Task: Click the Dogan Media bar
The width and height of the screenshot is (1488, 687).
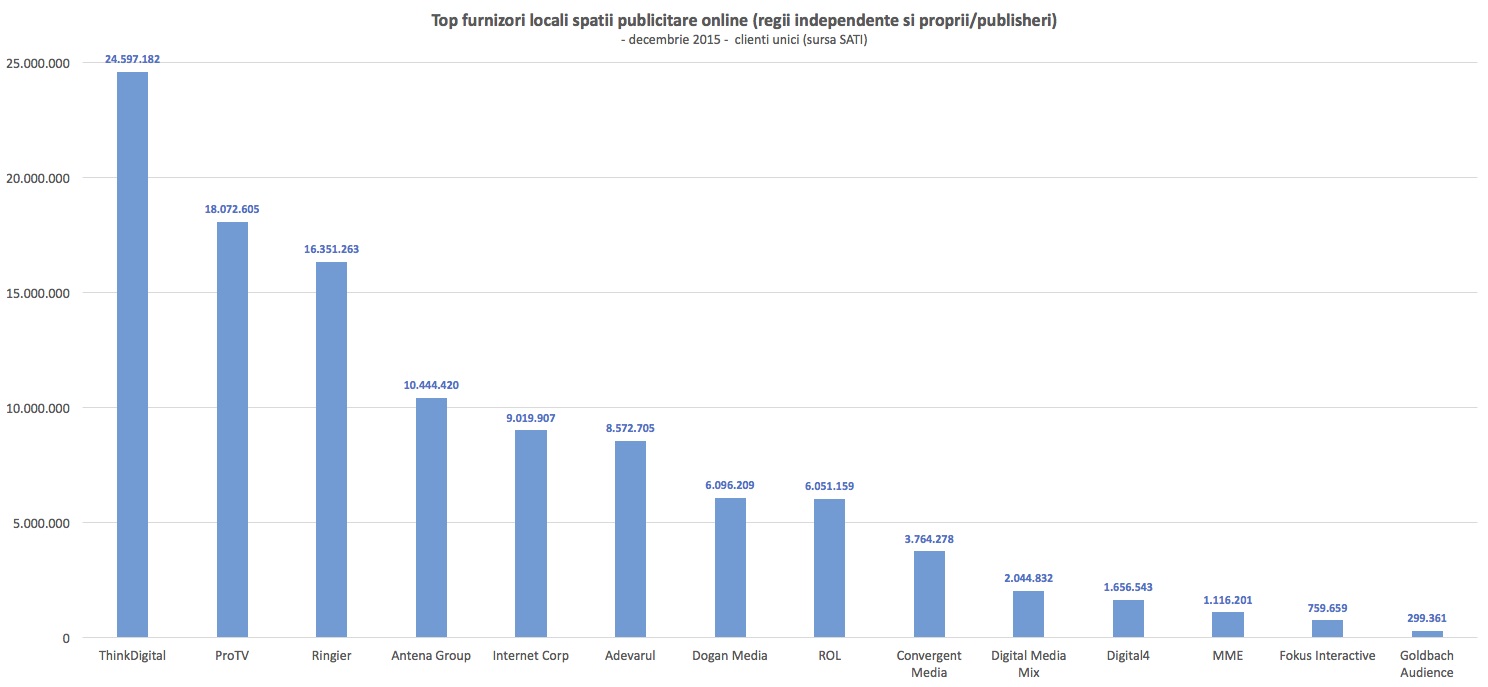Action: (730, 567)
